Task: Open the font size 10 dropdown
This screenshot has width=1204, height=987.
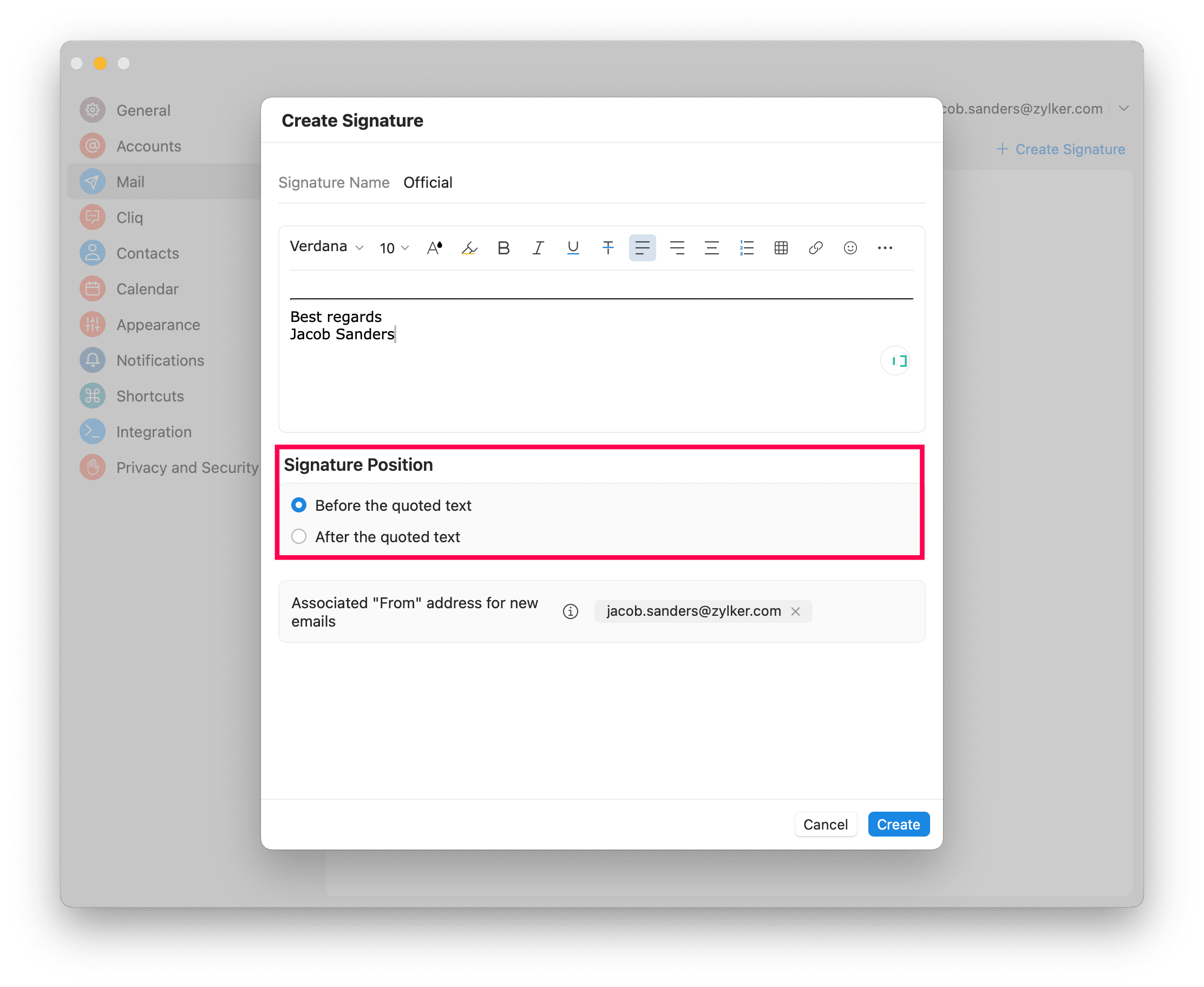Action: (394, 248)
